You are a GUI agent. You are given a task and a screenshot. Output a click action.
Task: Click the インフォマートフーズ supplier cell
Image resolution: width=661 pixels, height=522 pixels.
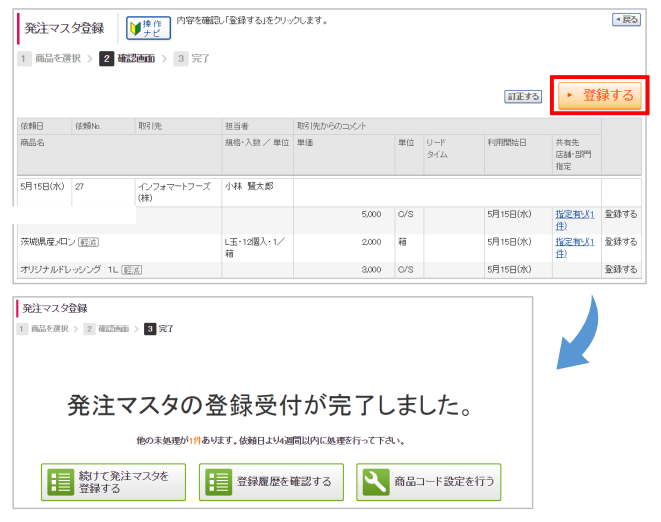(x=174, y=190)
